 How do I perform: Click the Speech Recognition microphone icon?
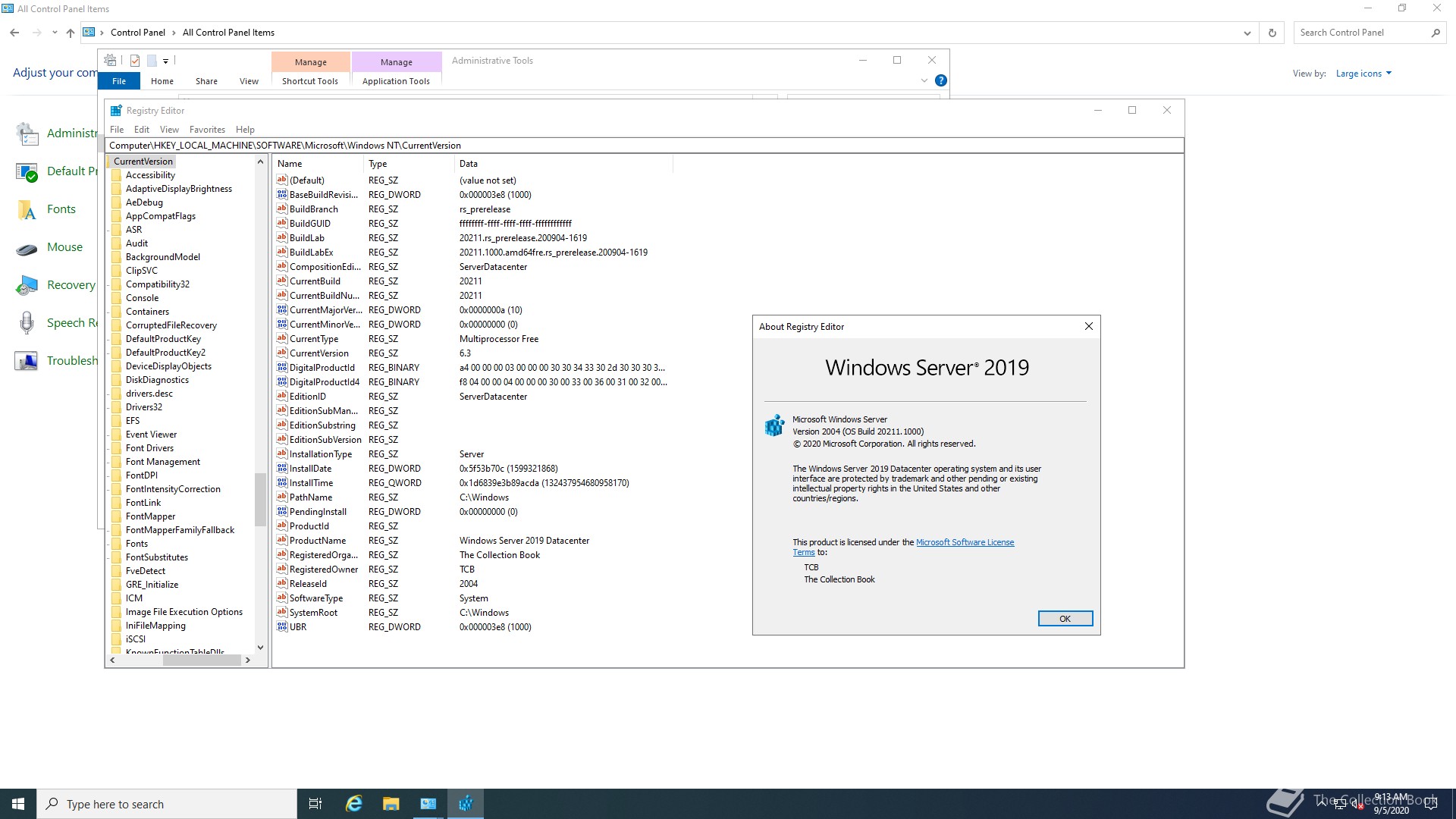[x=27, y=323]
